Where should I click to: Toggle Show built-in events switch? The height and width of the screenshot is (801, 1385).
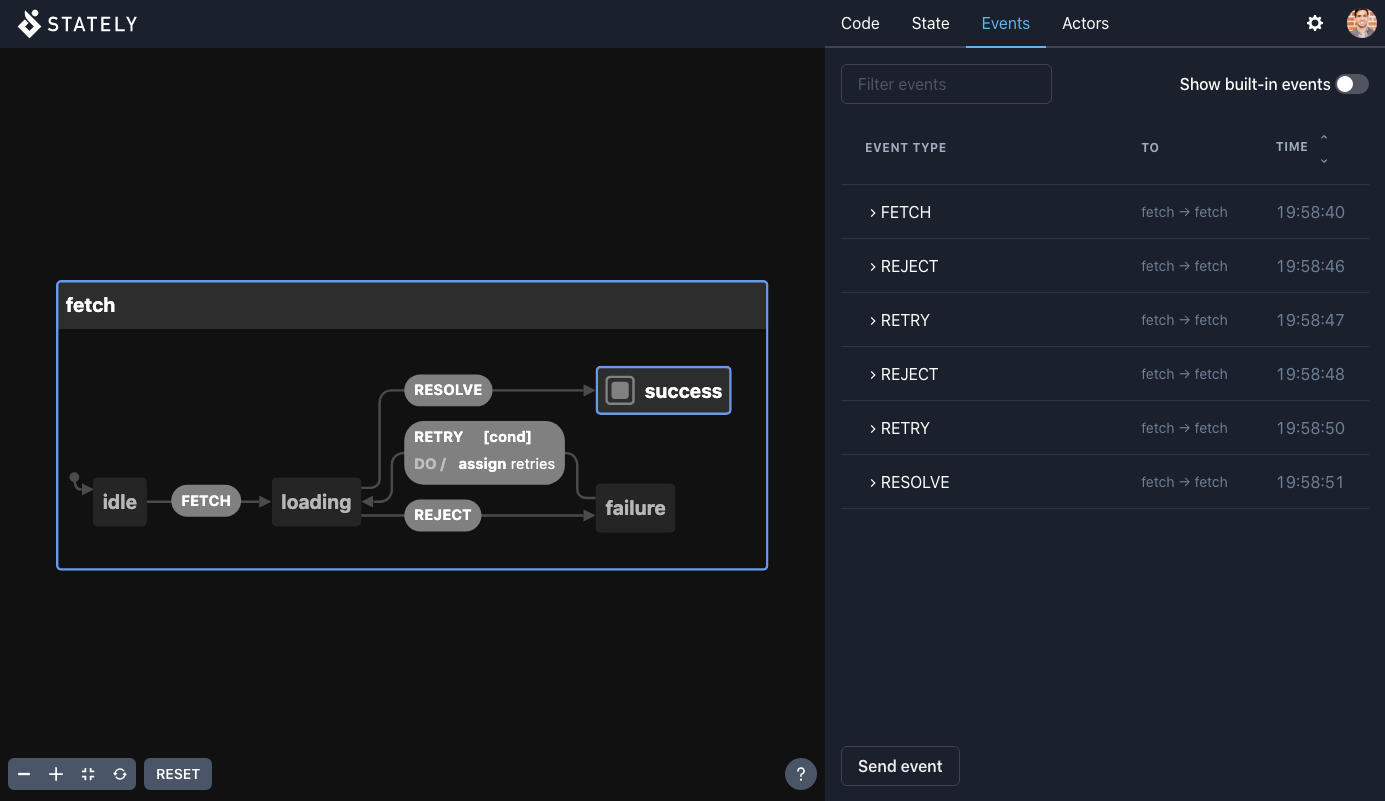tap(1352, 84)
